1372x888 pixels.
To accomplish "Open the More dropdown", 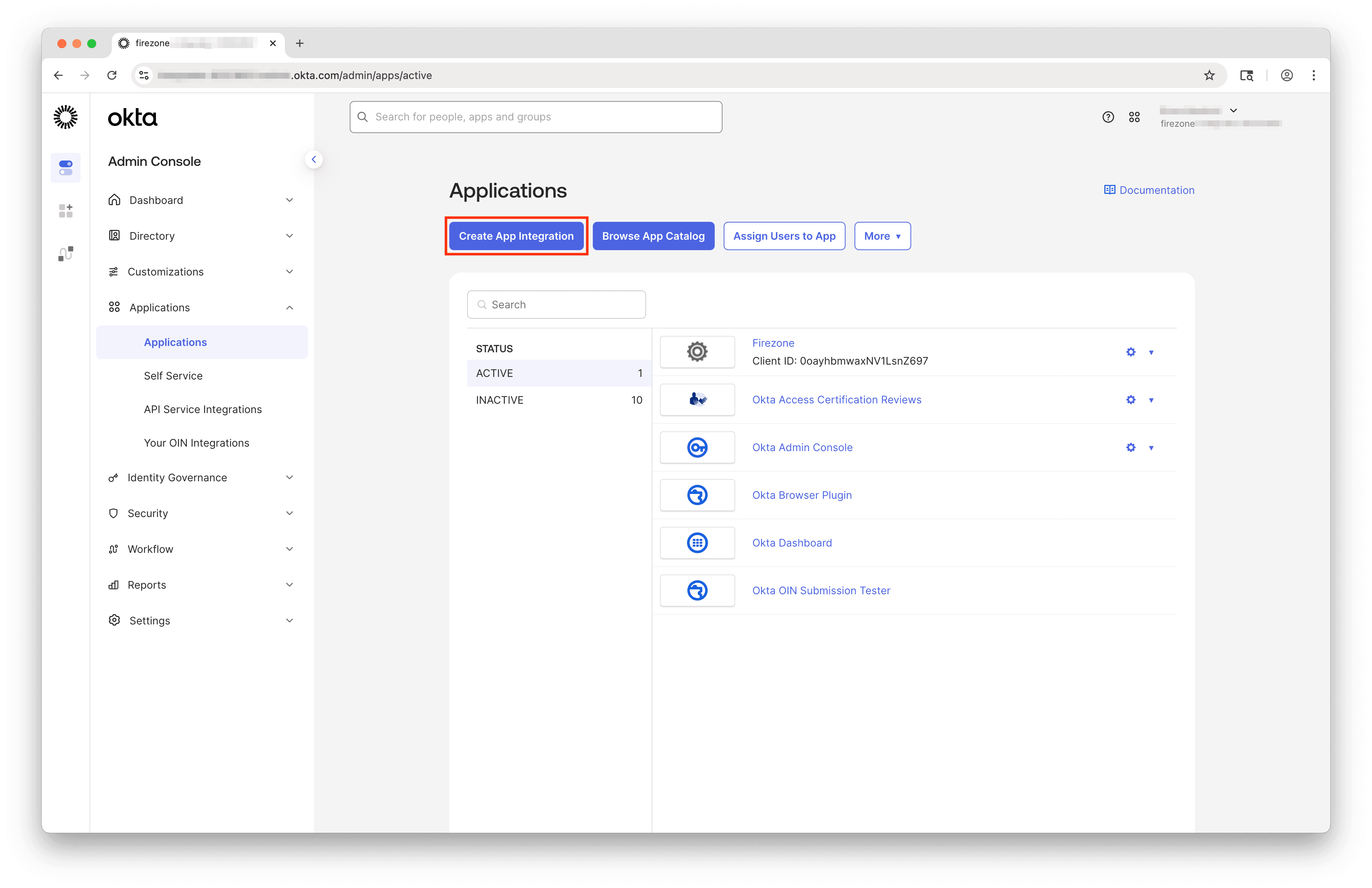I will click(882, 236).
